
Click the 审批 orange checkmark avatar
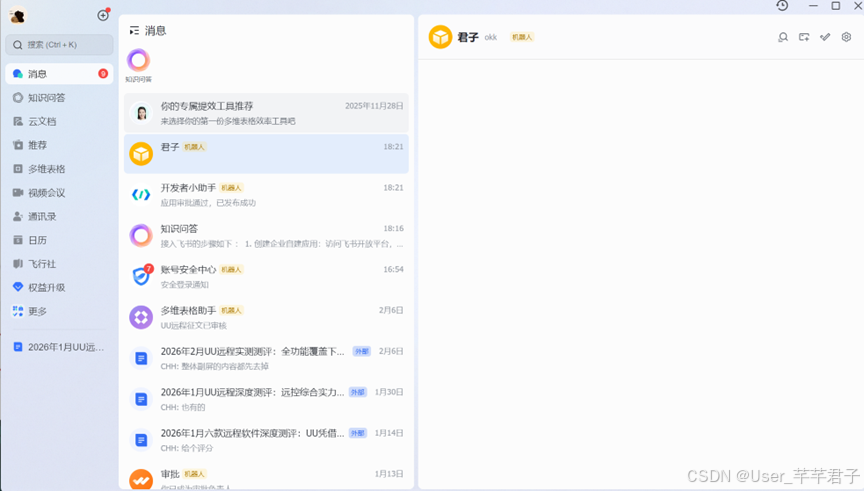click(x=141, y=479)
